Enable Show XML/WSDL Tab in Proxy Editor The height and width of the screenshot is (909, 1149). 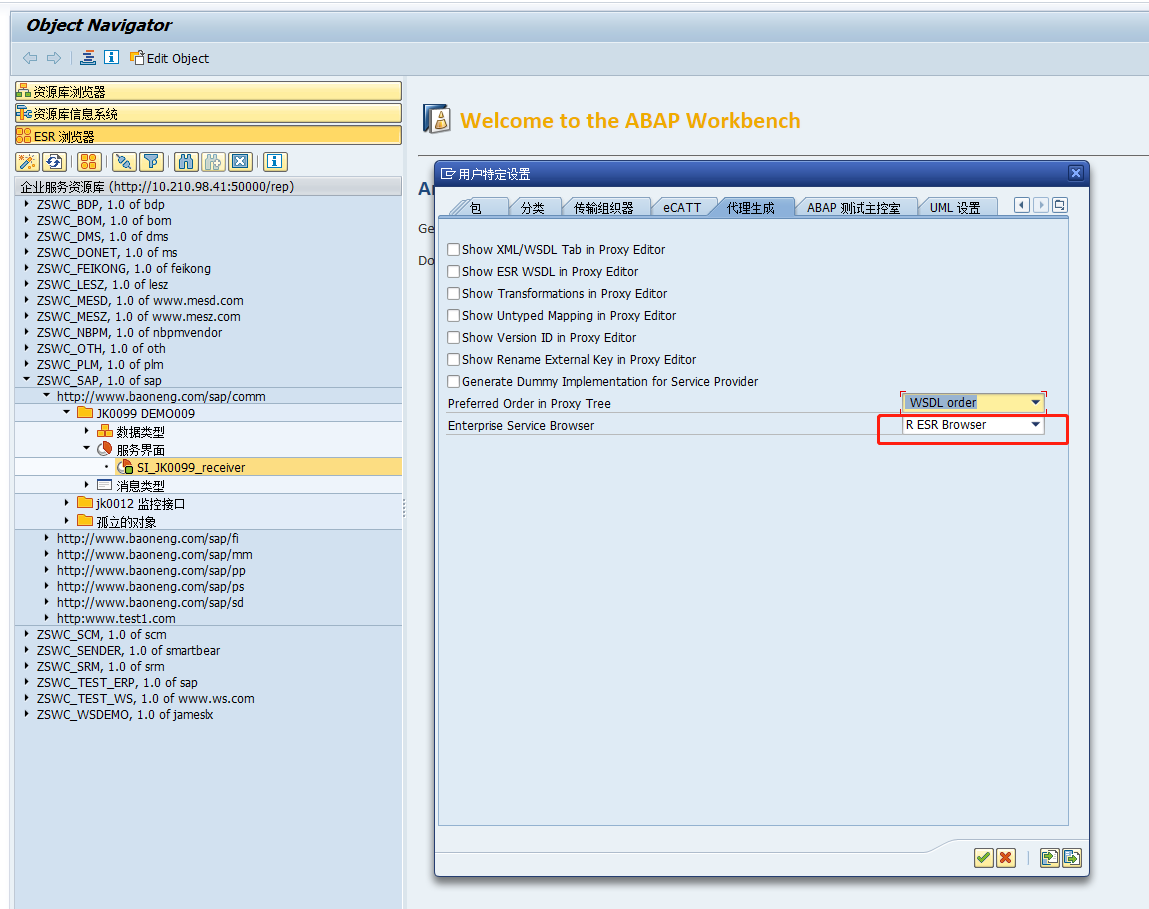(x=453, y=249)
